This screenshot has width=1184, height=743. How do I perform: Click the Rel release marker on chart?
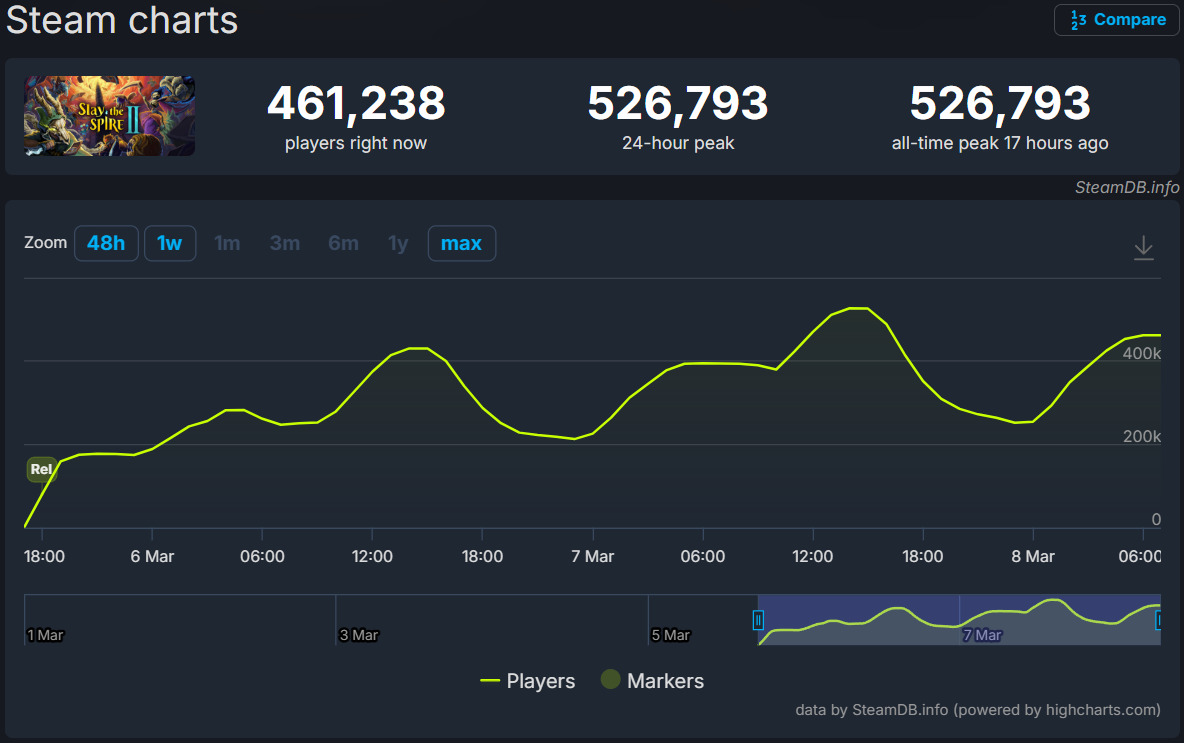point(41,469)
